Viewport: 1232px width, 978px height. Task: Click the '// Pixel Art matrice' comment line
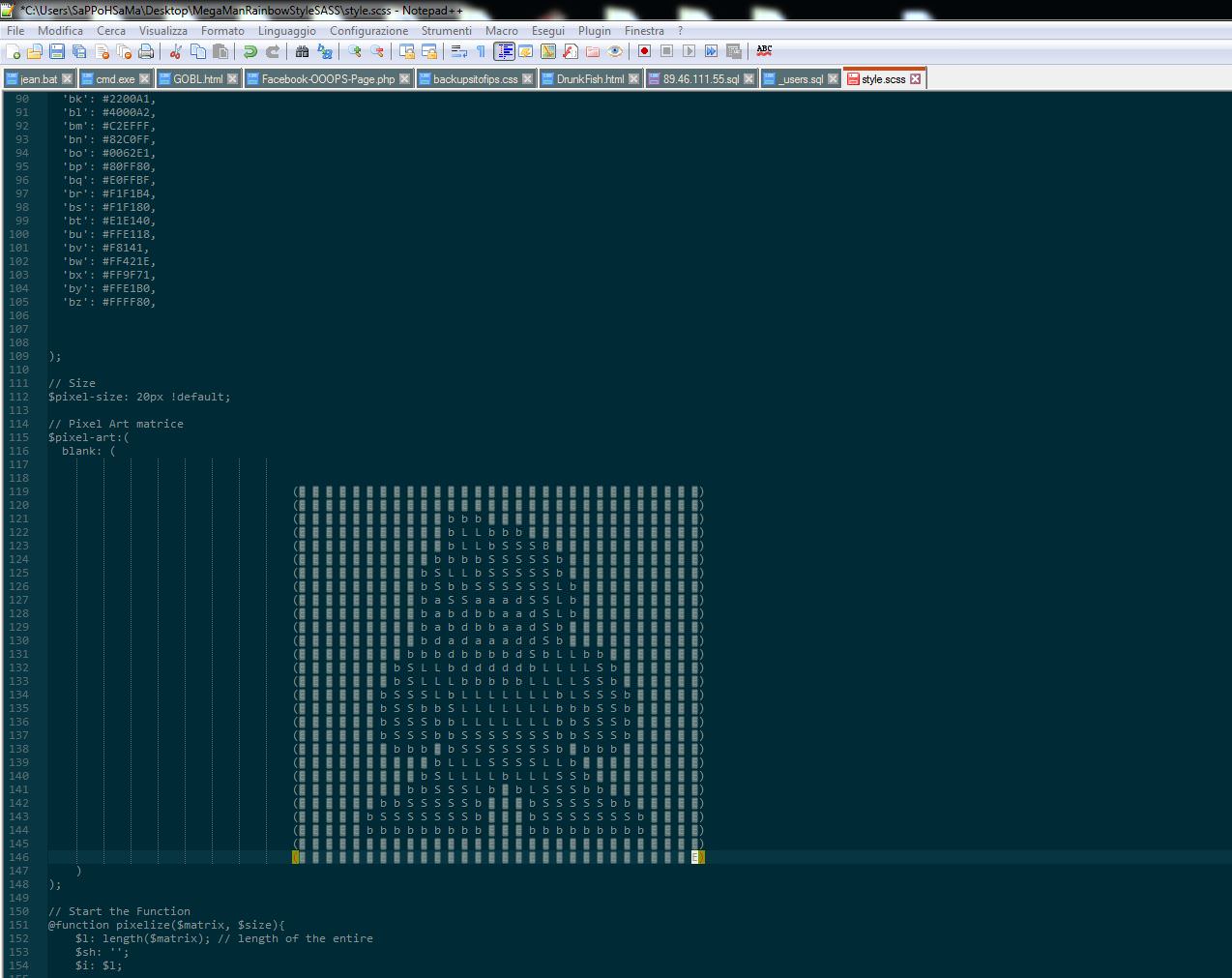pos(115,424)
